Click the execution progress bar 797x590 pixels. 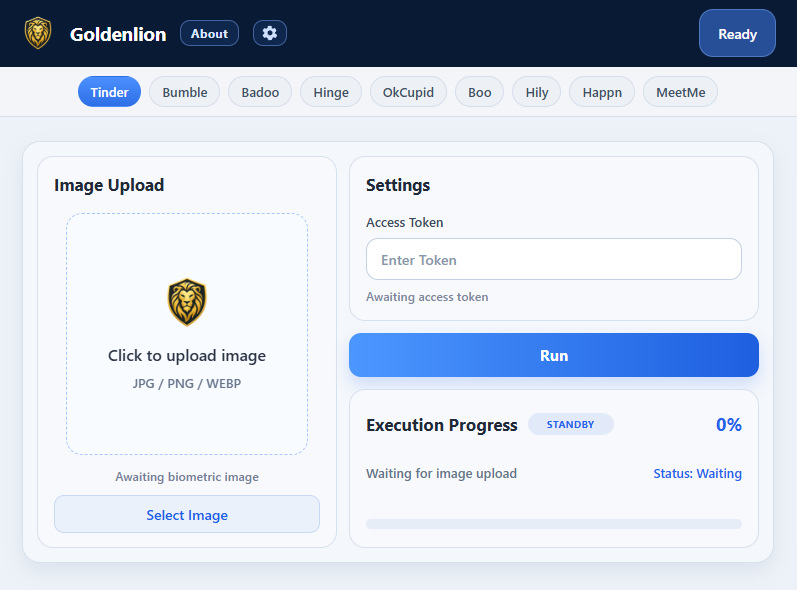click(x=554, y=524)
